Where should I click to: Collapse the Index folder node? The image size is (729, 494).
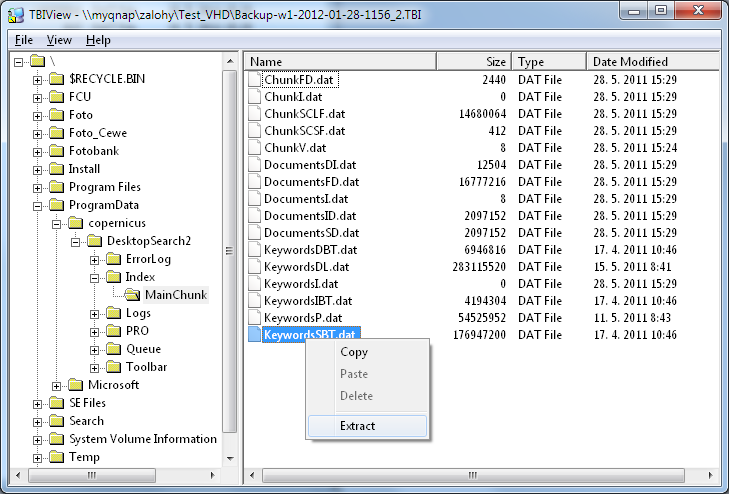tap(94, 278)
